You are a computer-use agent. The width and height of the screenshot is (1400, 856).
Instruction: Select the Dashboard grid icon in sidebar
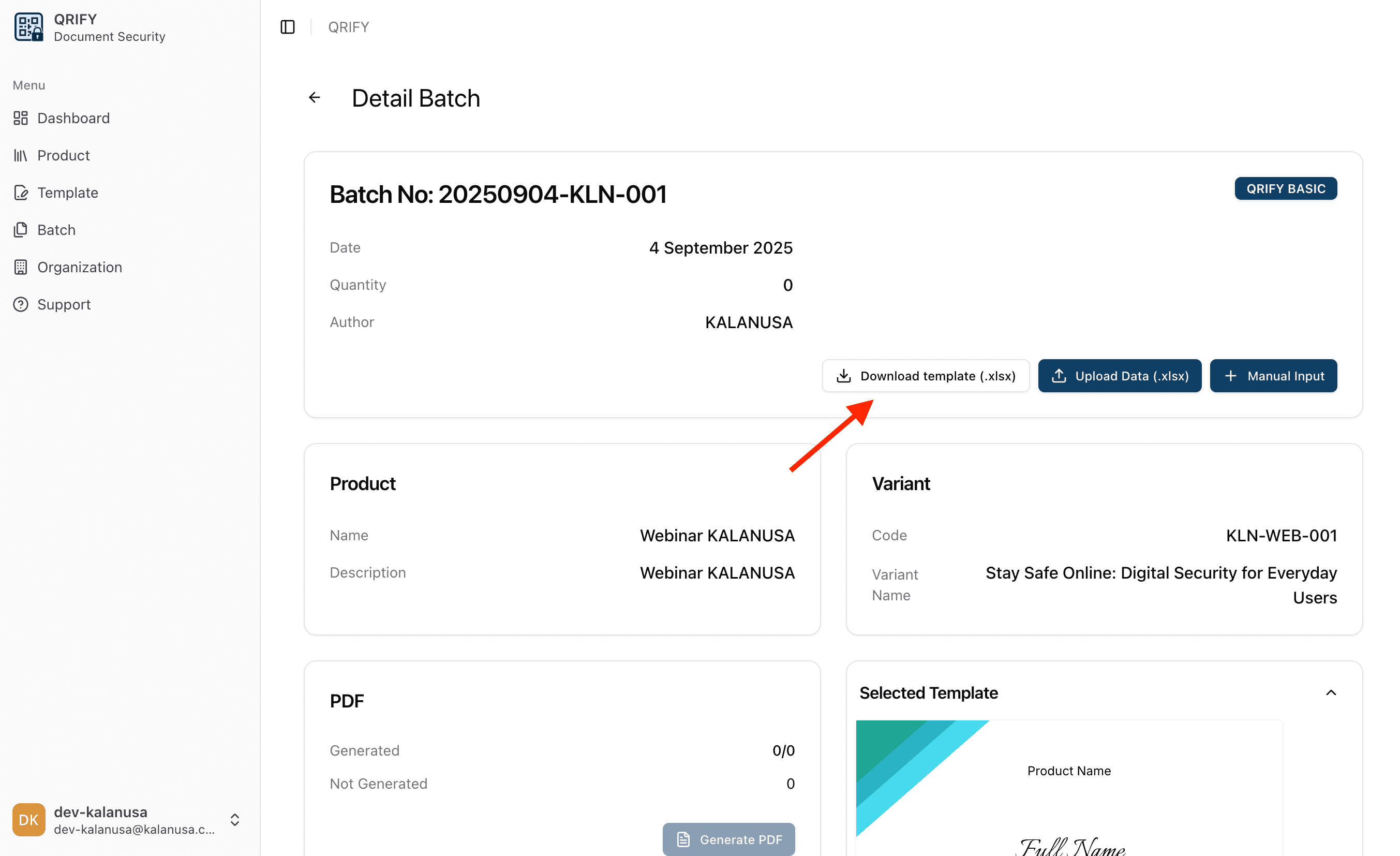tap(21, 118)
